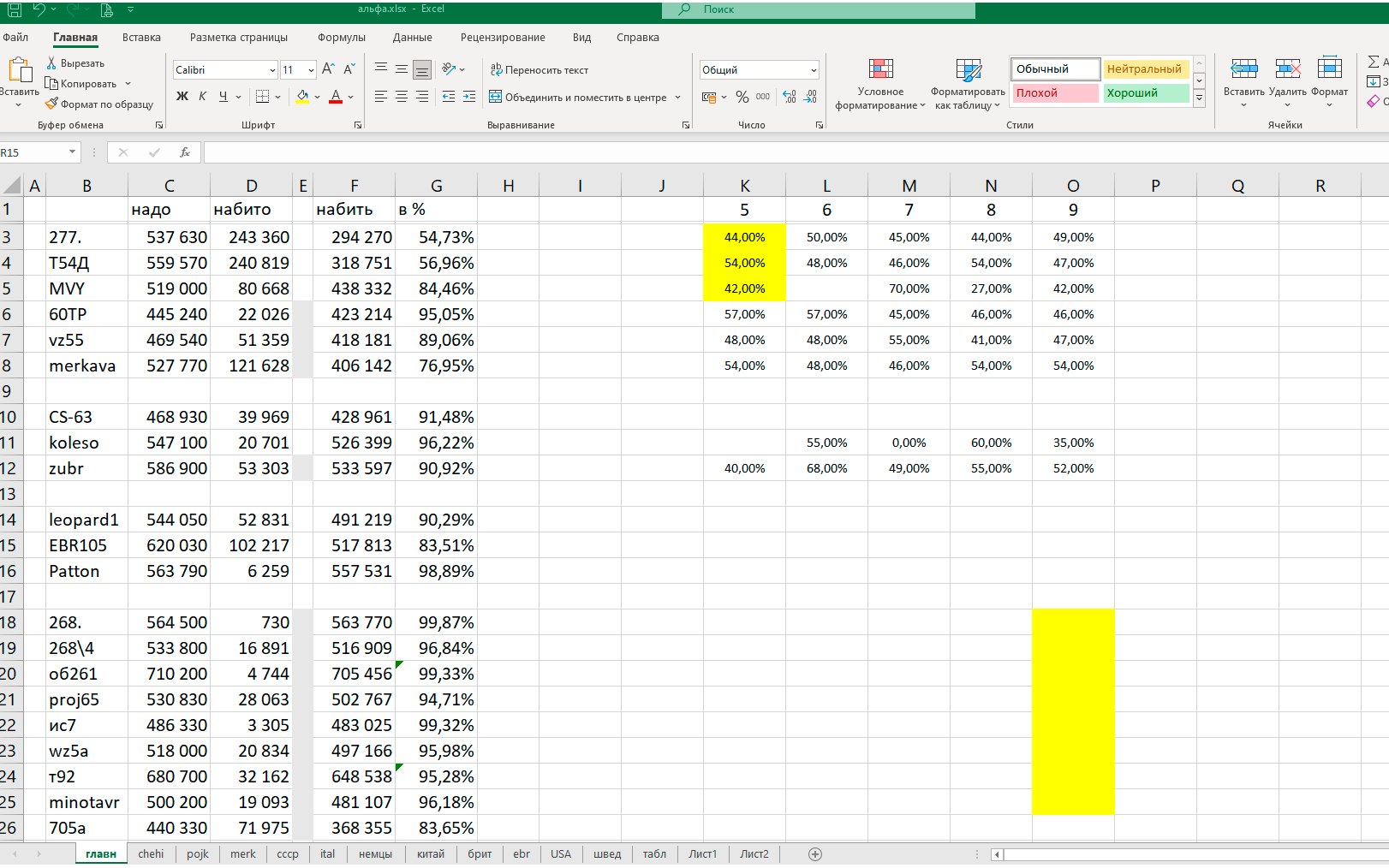Open the Вставка ribbon tab
1389x868 pixels.
point(141,38)
